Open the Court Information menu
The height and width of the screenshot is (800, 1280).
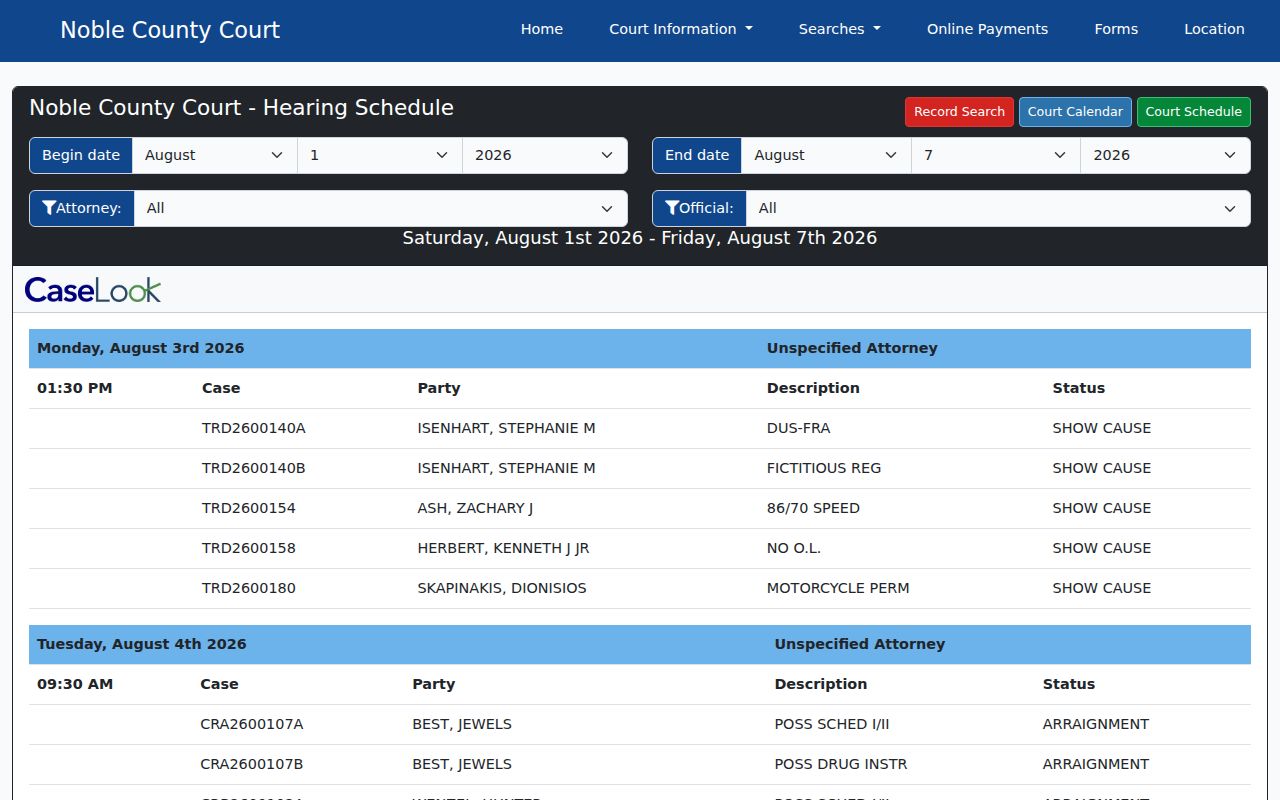point(681,29)
